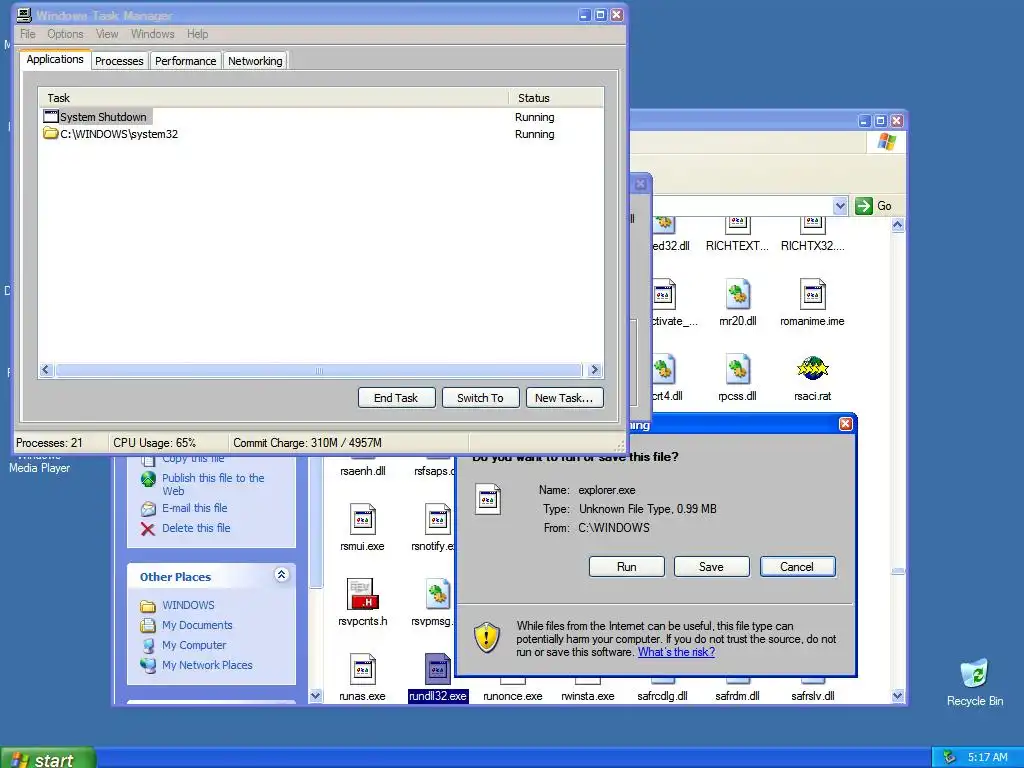Select the System Shutdown task icon
This screenshot has height=768, width=1024.
(x=51, y=117)
